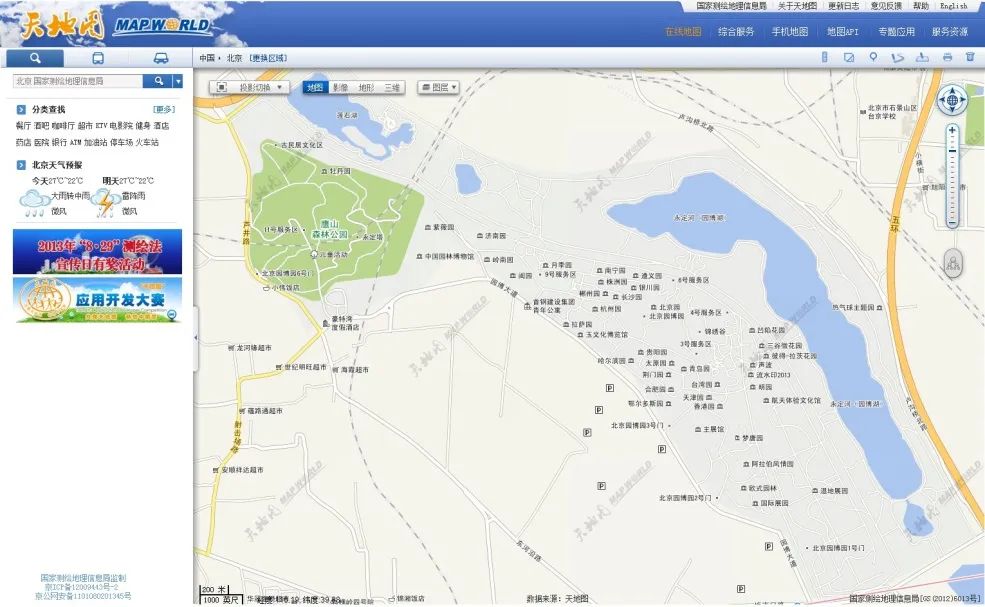Click the map export download icon
Screen dimensions: 985x607
tap(922, 57)
